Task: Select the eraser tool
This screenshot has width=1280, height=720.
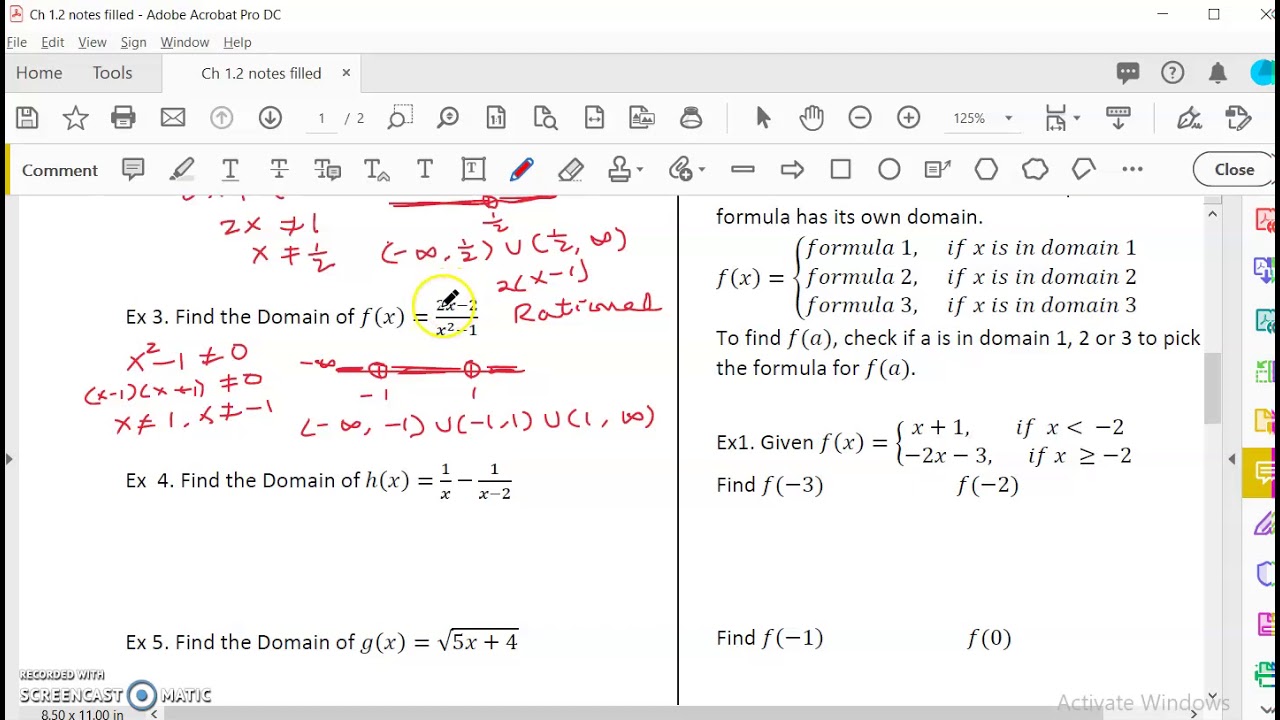Action: tap(571, 169)
